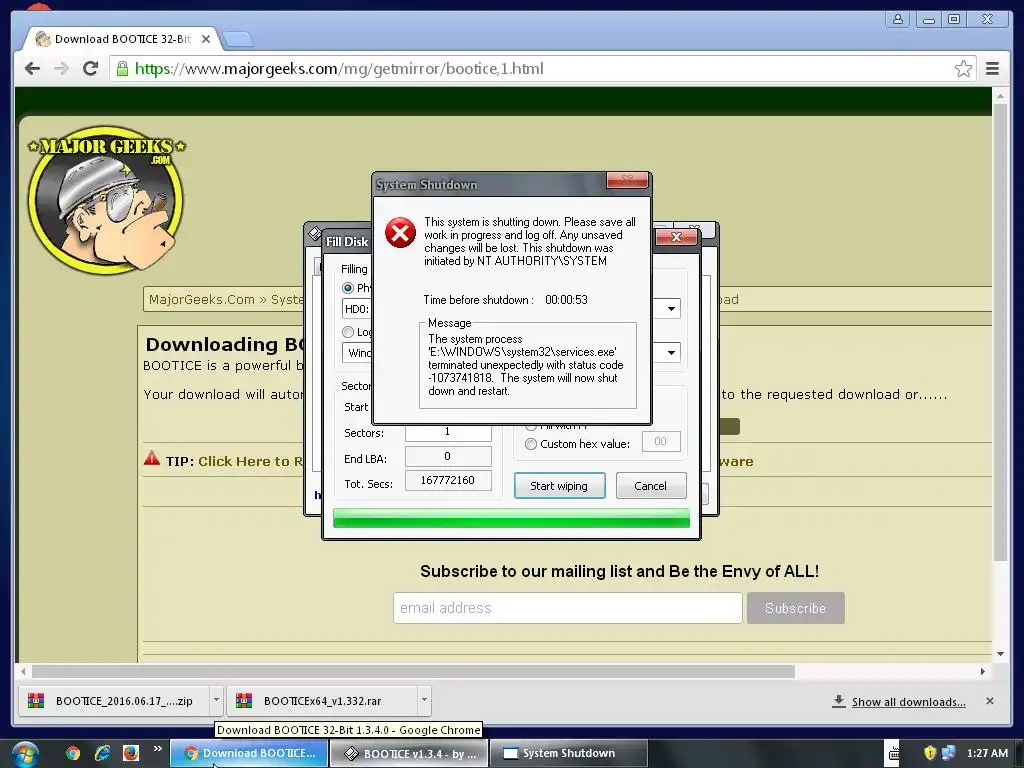Screen dimensions: 1024x768
Task: Click the scroll right arrow
Action: [982, 671]
